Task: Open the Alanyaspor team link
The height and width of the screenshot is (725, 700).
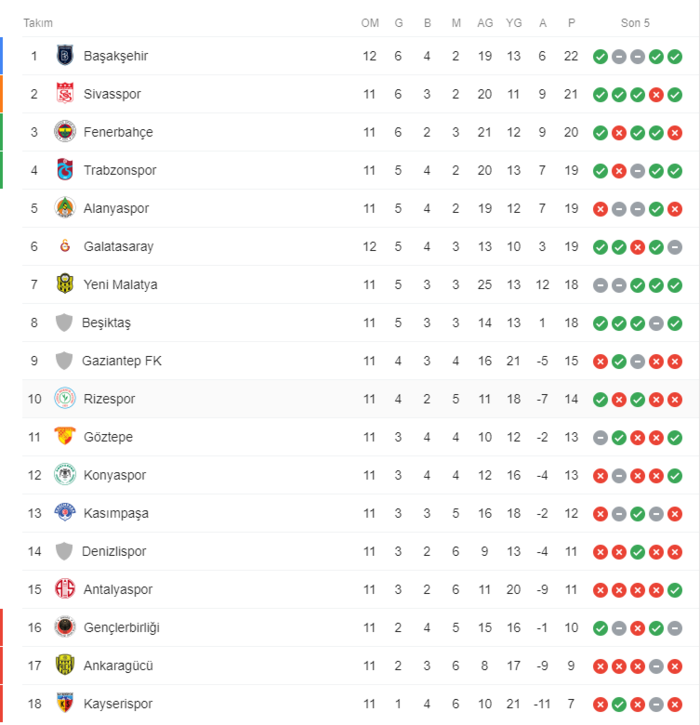Action: pyautogui.click(x=116, y=208)
